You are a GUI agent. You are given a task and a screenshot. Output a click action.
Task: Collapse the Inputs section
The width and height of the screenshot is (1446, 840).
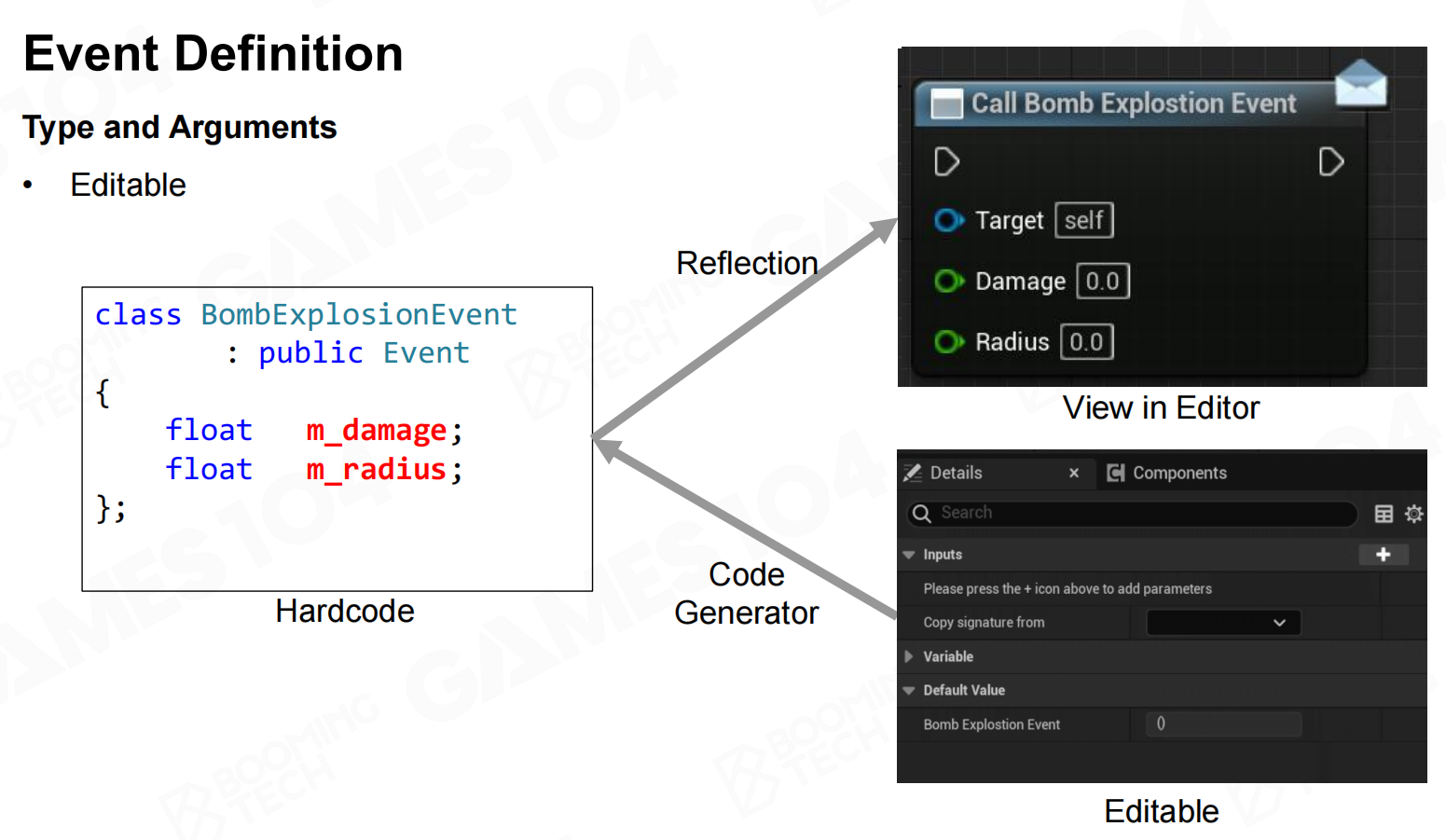tap(909, 555)
